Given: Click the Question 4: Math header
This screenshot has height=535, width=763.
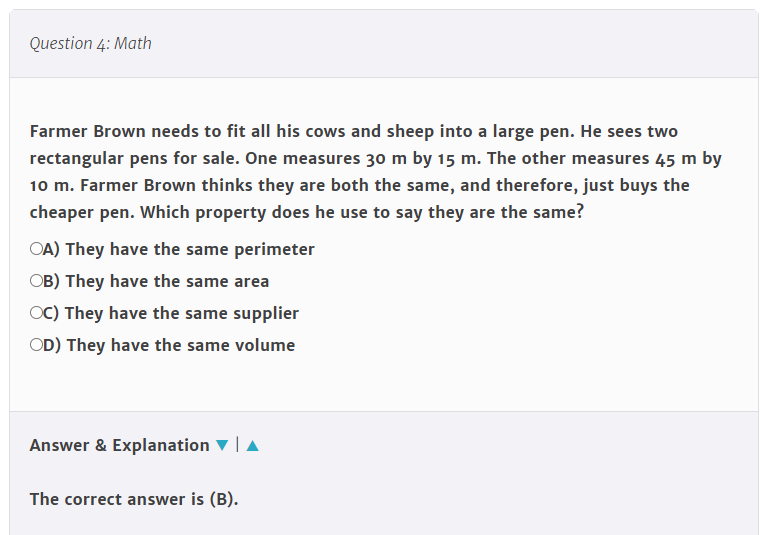Looking at the screenshot, I should click(x=91, y=44).
